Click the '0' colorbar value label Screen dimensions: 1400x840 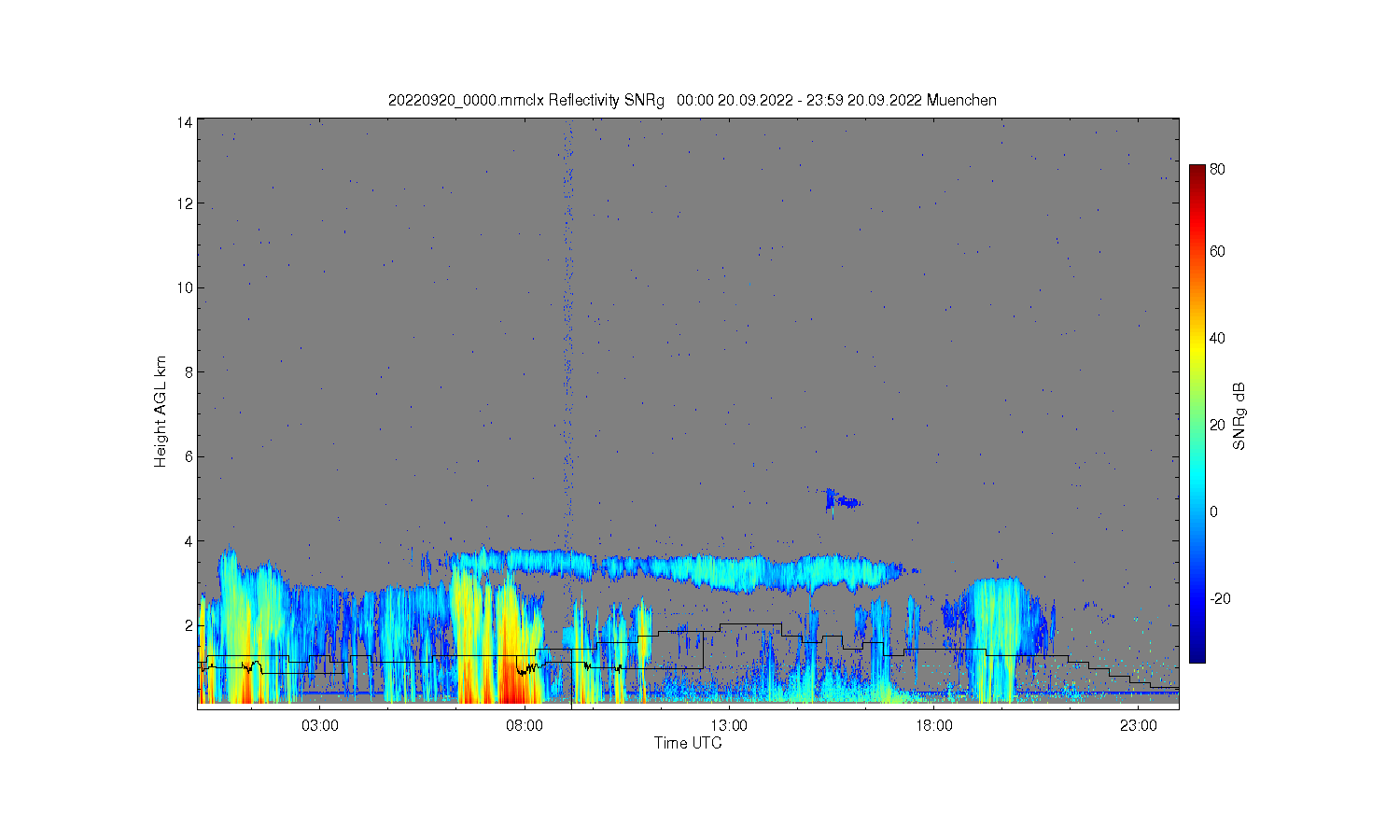(1213, 511)
